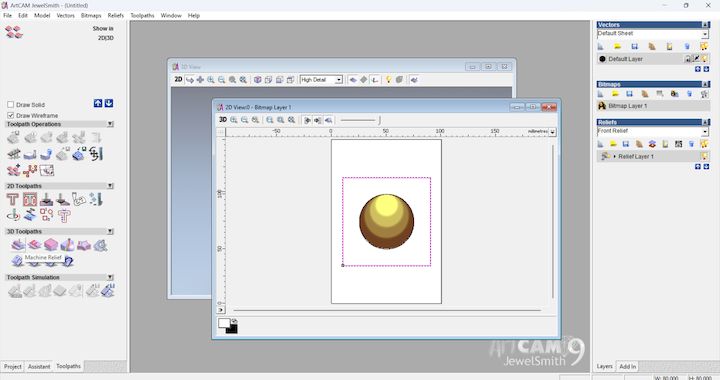Move toolpath down with the blue down arrow
The width and height of the screenshot is (720, 380).
[109, 103]
